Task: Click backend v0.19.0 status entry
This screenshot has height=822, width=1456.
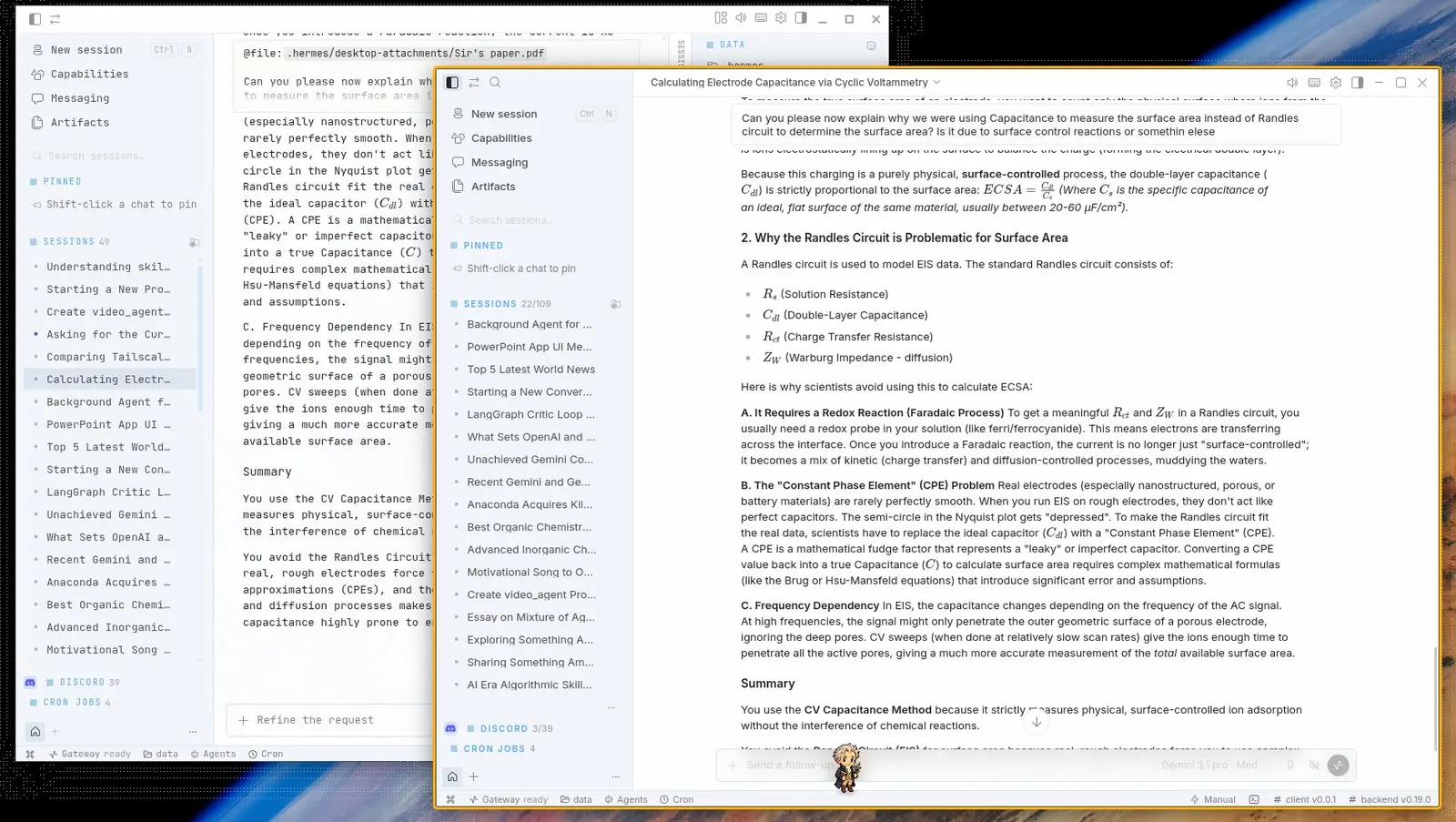Action: 1390,800
